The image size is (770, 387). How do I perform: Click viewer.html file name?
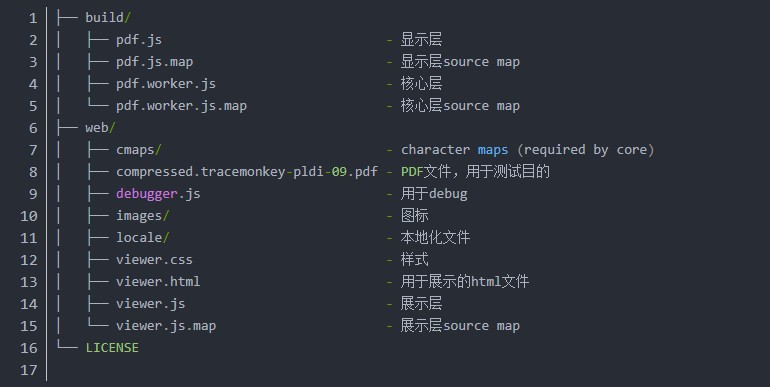(x=158, y=282)
